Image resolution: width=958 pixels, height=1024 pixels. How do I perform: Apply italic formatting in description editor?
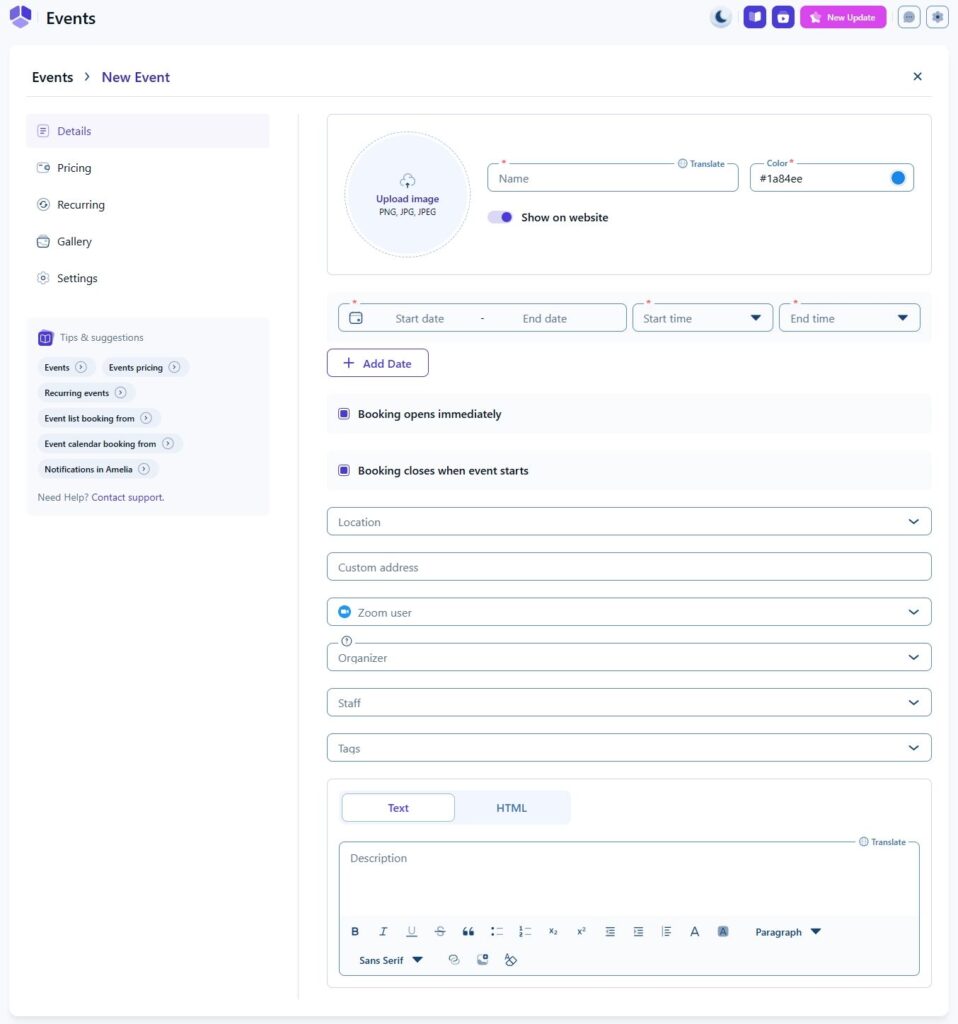383,932
